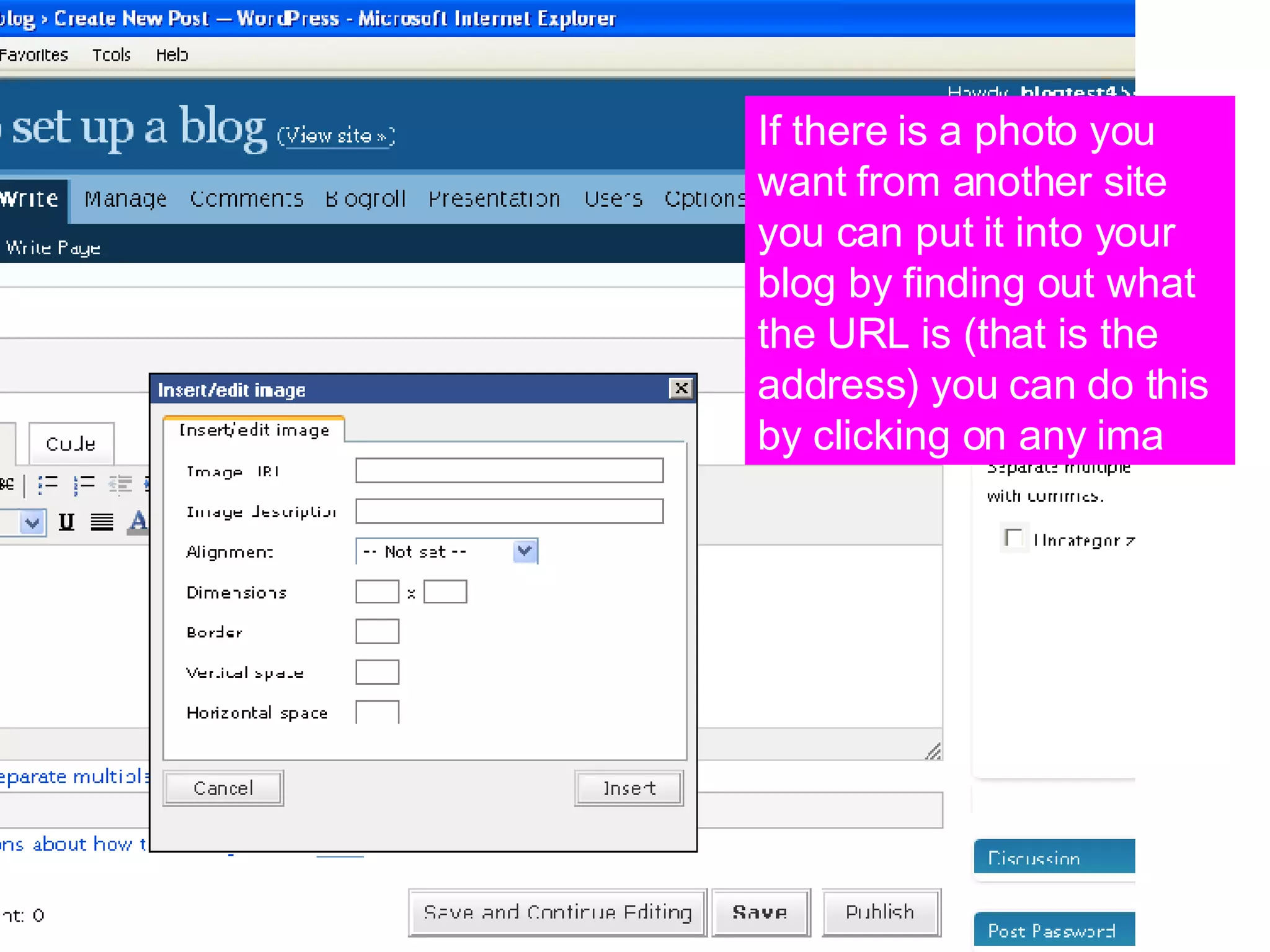Click the bulleted list icon
Image resolution: width=1270 pixels, height=952 pixels.
pos(48,484)
